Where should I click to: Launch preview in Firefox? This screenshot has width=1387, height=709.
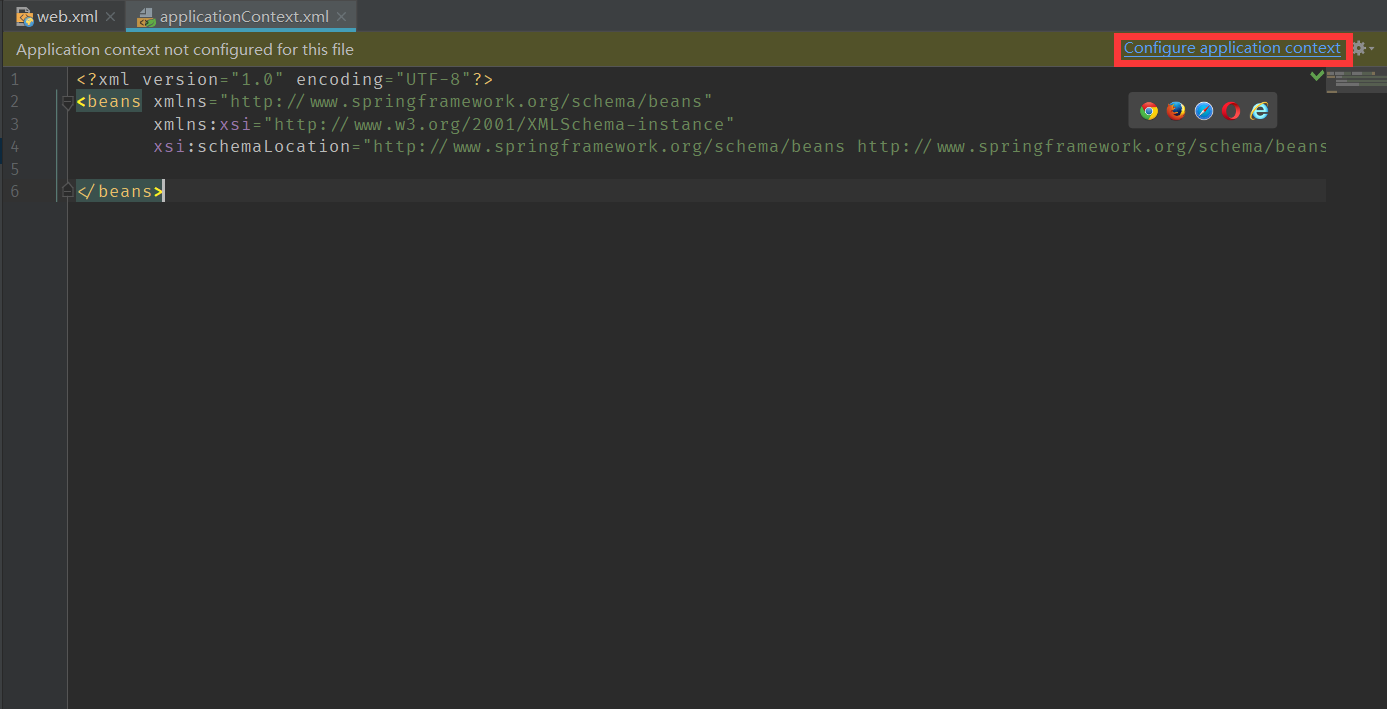pos(1176,110)
